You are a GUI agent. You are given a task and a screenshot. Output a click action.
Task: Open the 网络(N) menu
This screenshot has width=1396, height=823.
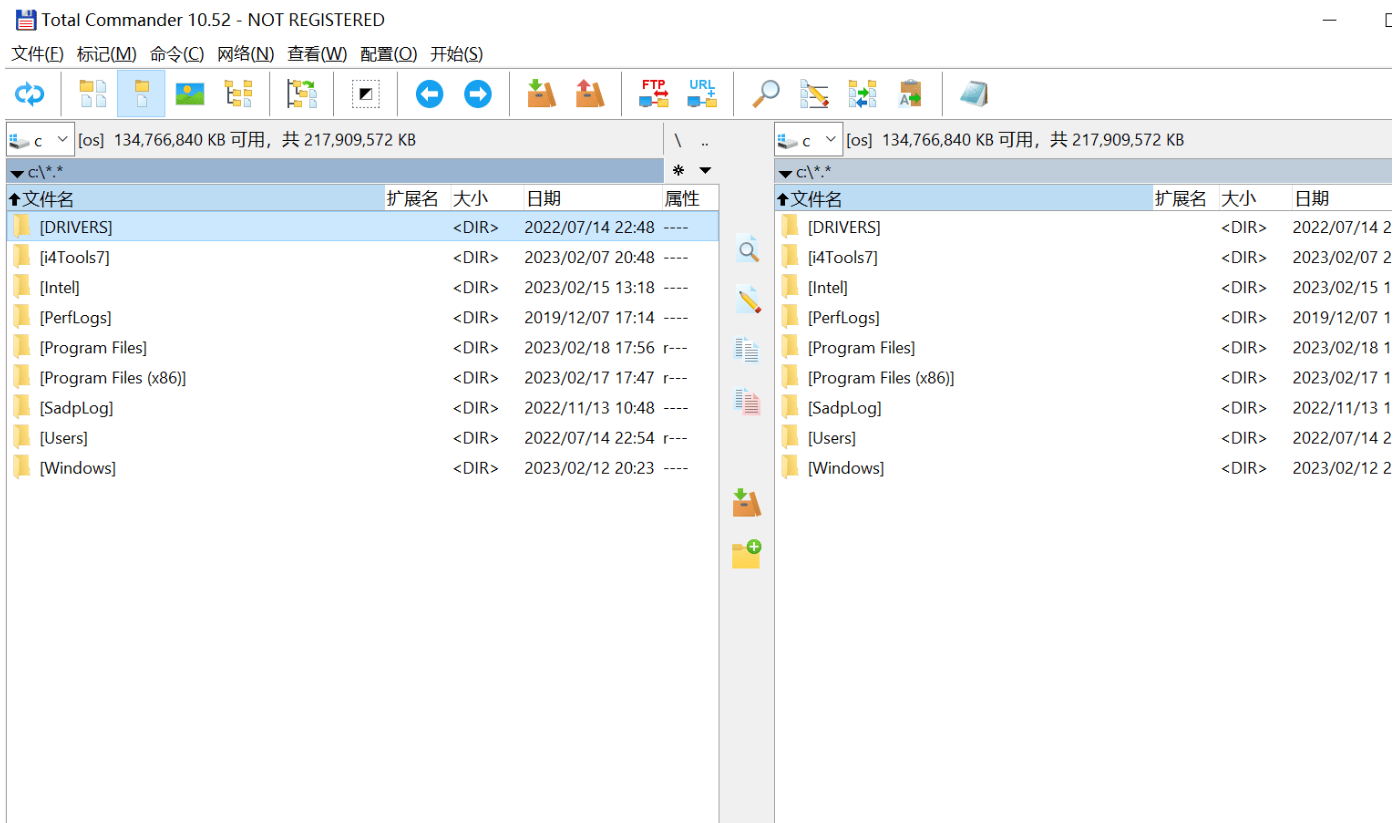click(x=246, y=54)
